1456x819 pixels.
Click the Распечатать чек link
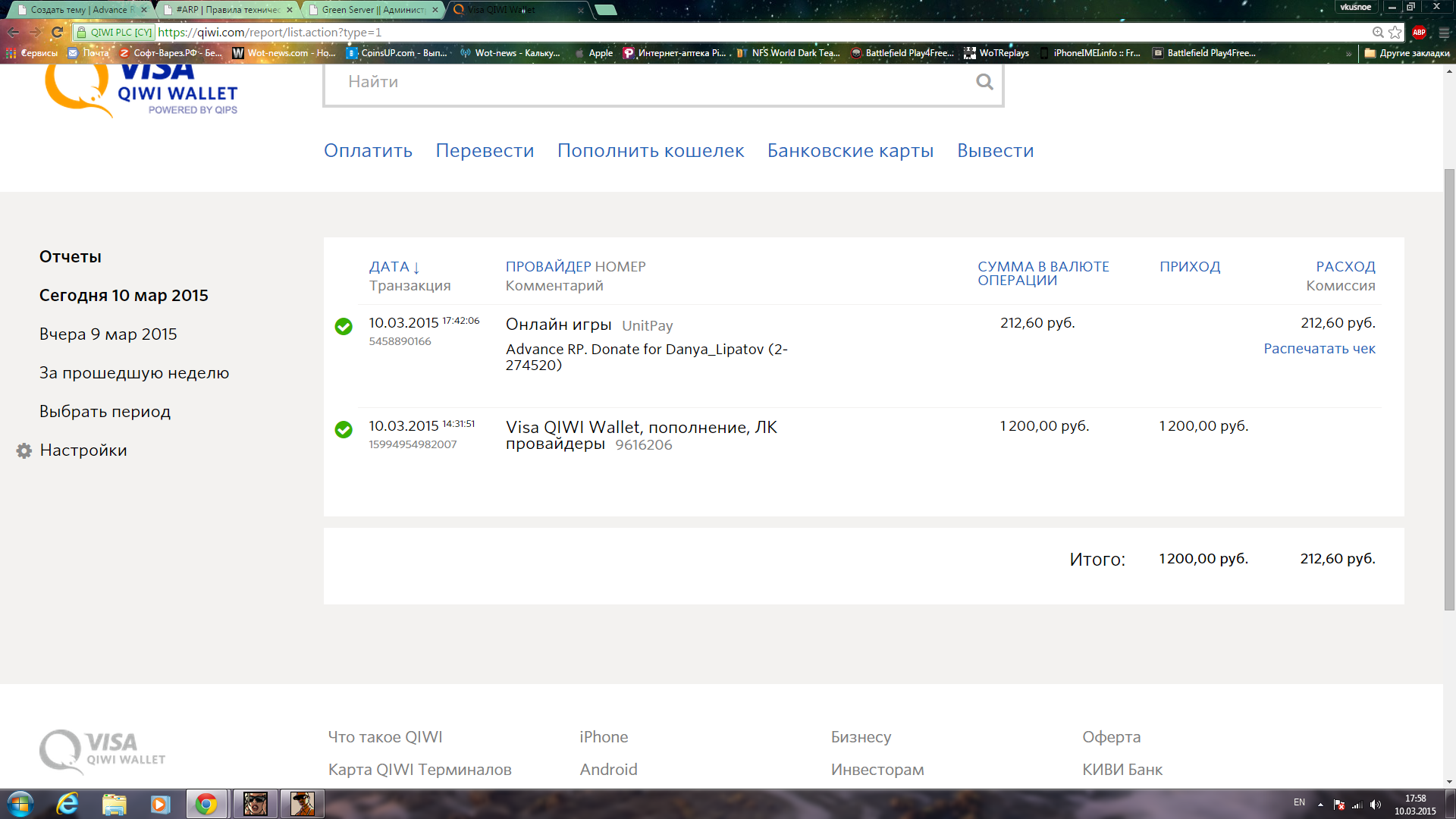(1319, 349)
